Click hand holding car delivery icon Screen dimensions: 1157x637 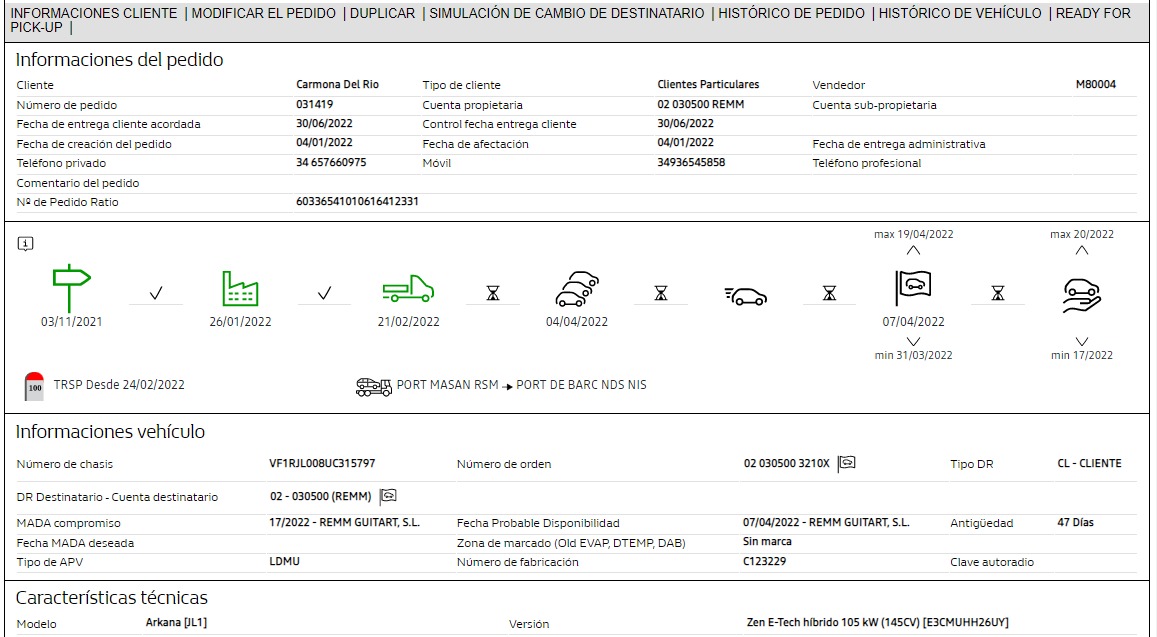[x=1082, y=295]
